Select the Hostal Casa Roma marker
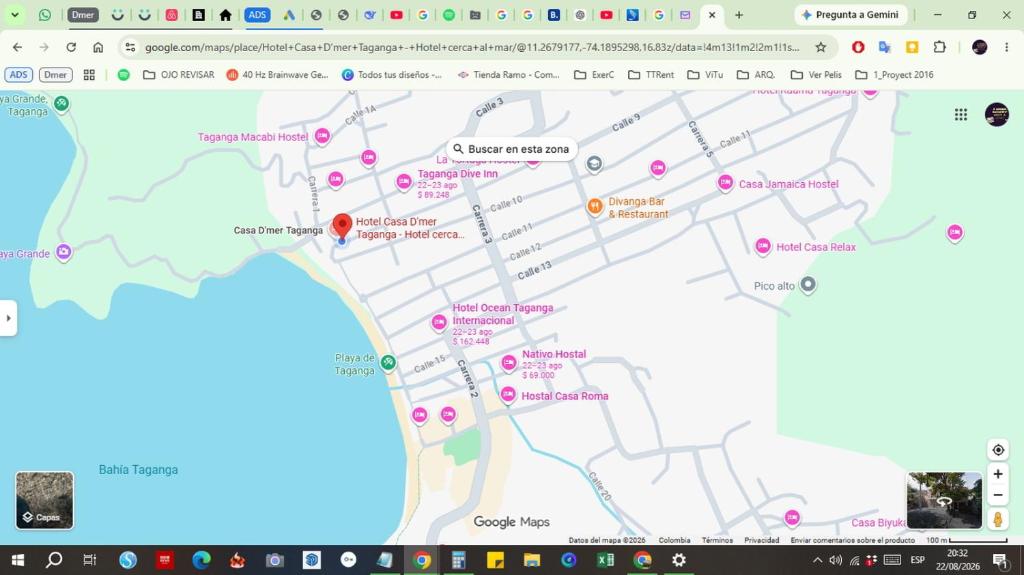This screenshot has height=575, width=1024. (x=507, y=395)
